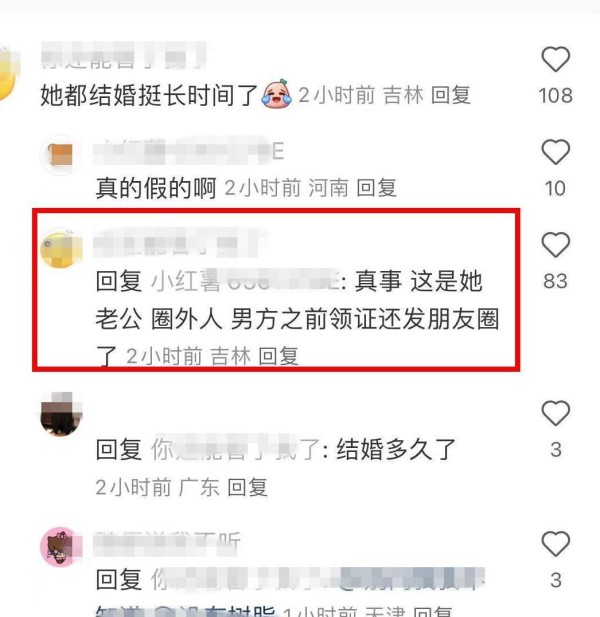600x617 pixels.
Task: Tap 回复 next to 天津
Action: [433, 612]
